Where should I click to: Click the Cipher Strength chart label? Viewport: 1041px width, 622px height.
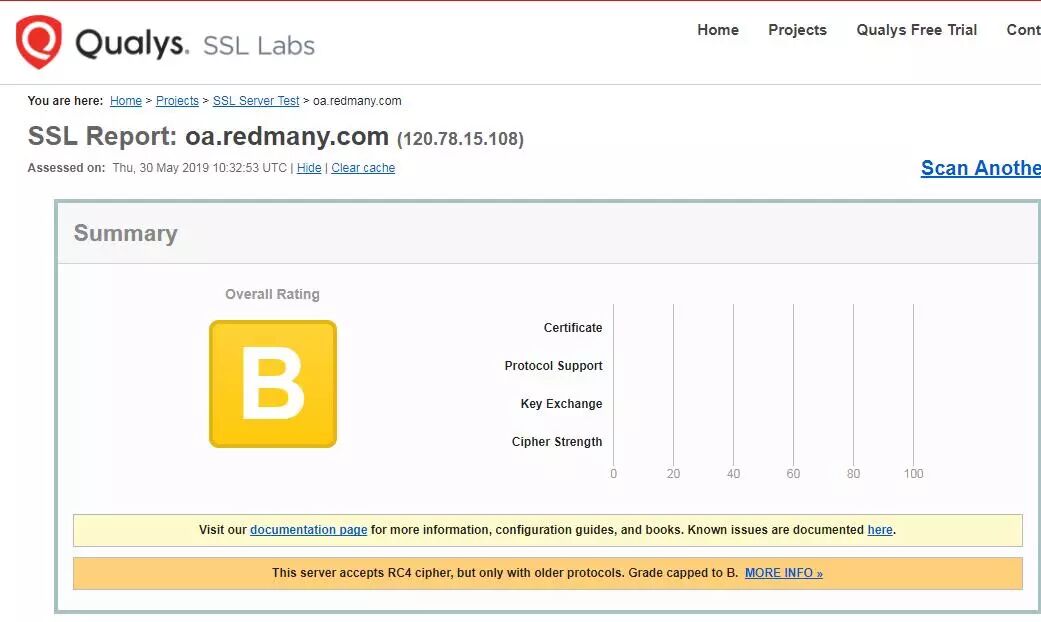556,441
